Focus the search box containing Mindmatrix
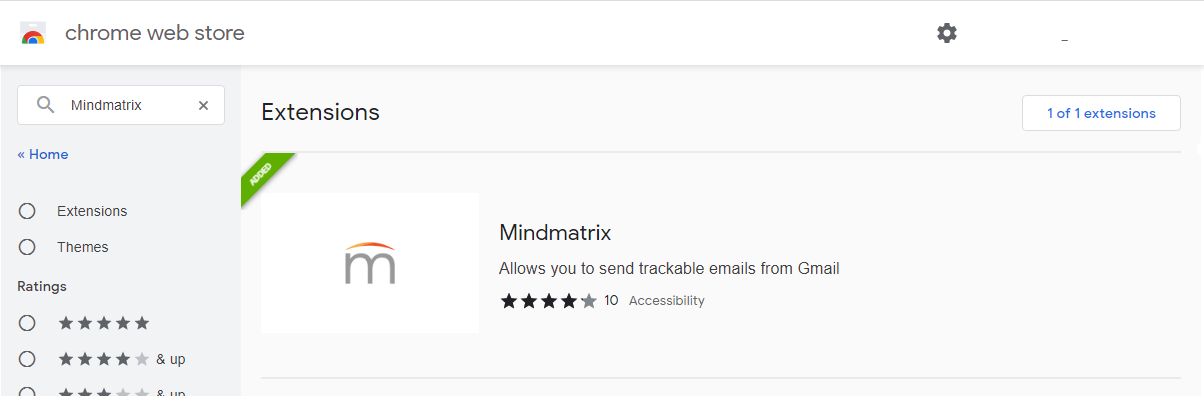 click(x=121, y=105)
